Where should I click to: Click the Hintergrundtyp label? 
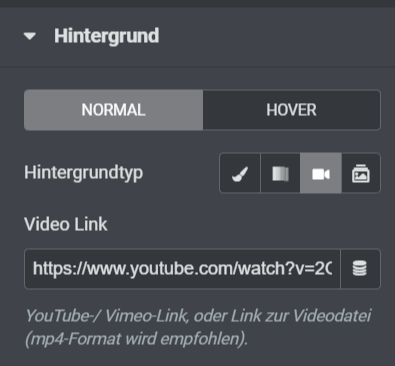83,173
